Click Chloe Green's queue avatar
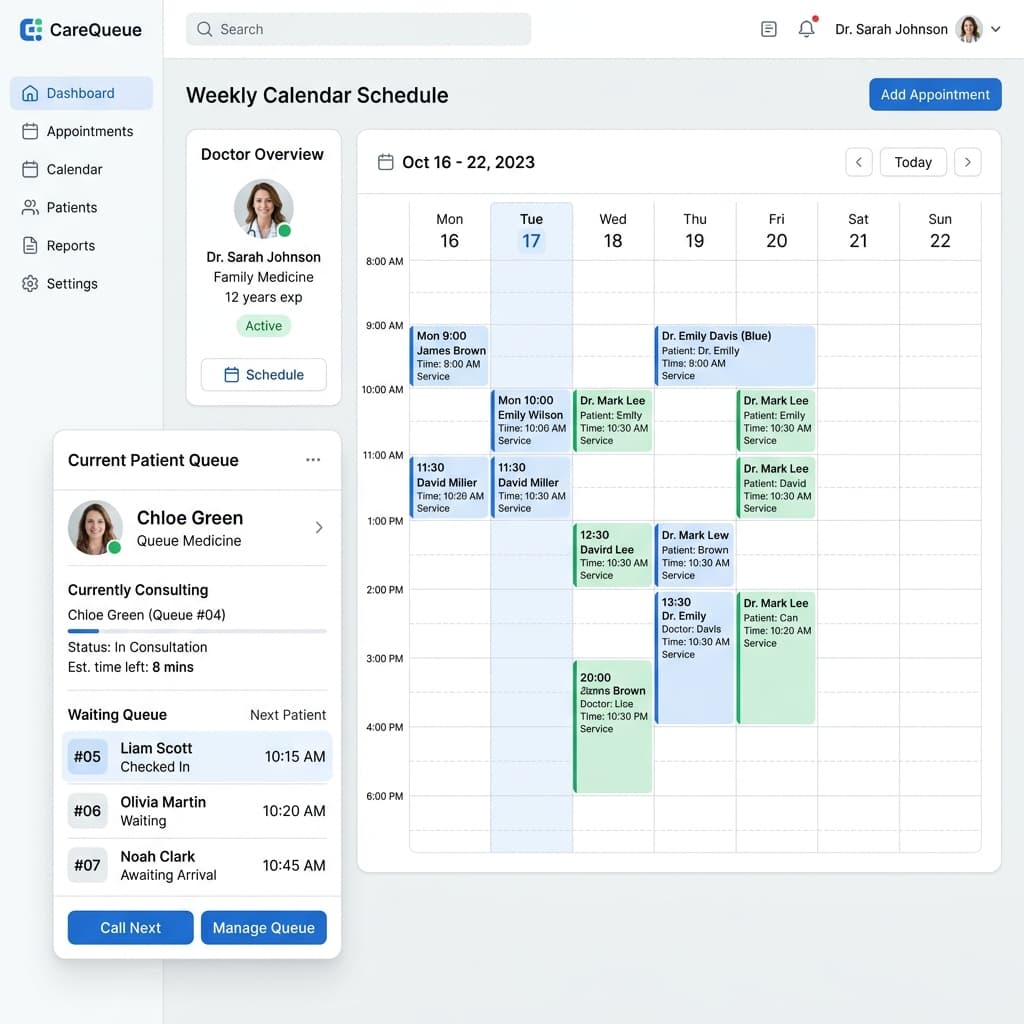This screenshot has height=1024, width=1024. click(x=95, y=528)
